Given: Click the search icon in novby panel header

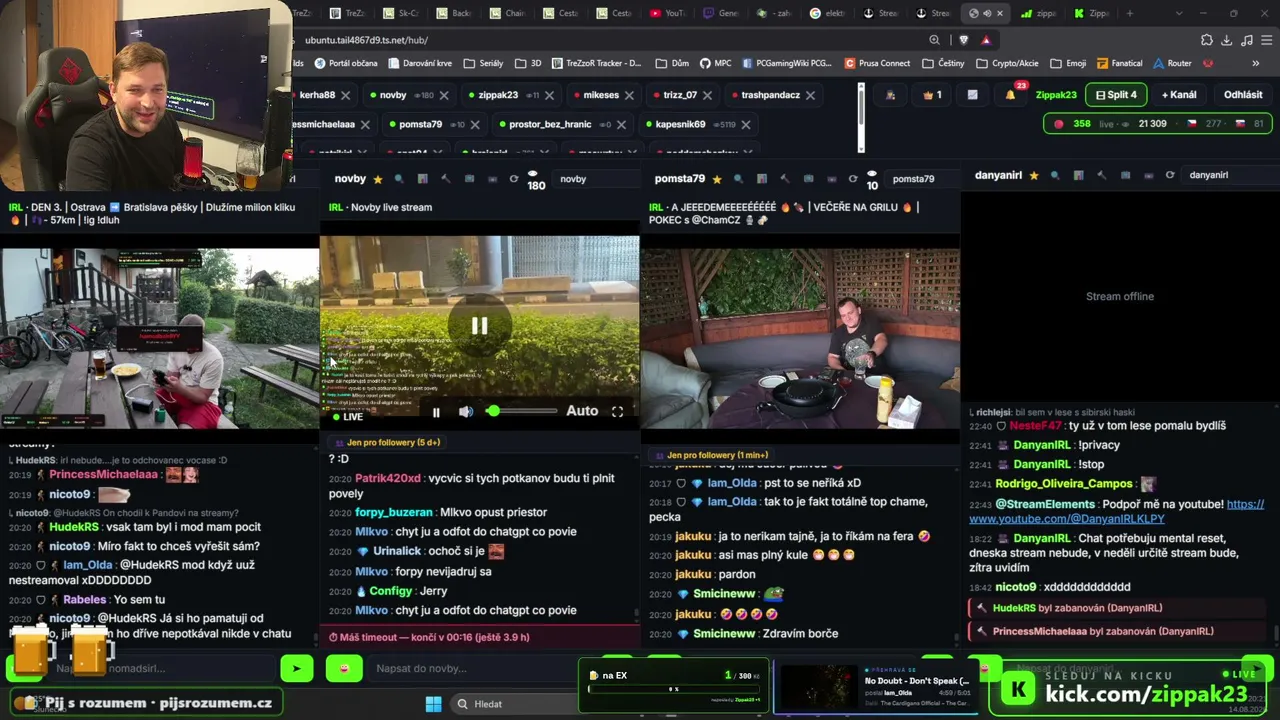Looking at the screenshot, I should point(399,179).
